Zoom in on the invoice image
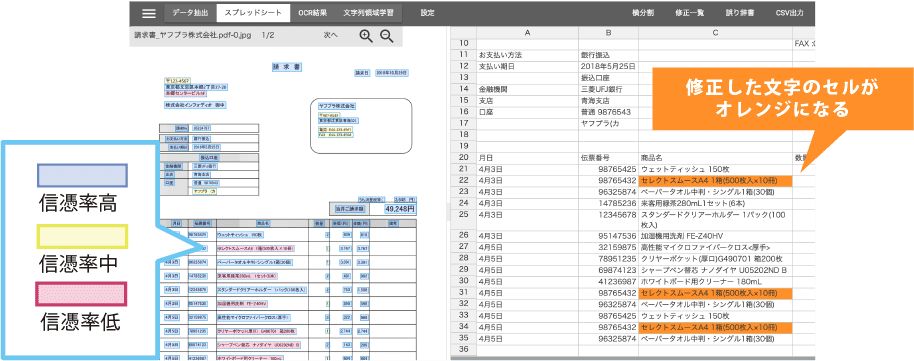This screenshot has width=914, height=361. tap(366, 36)
